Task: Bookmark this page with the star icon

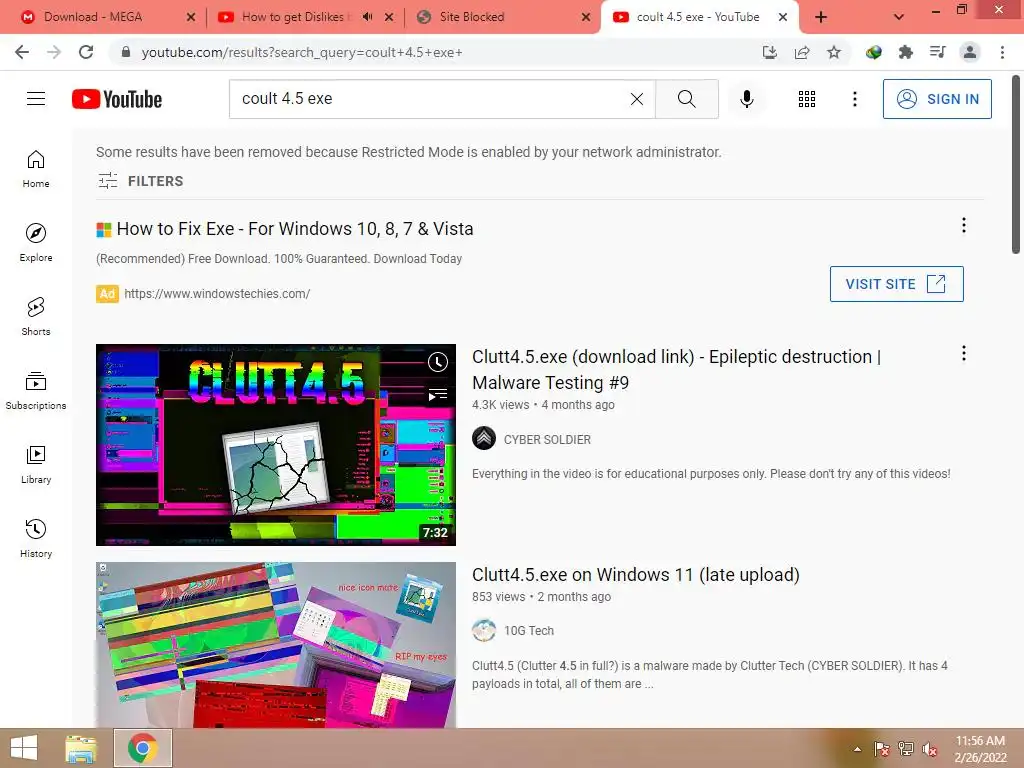Action: pos(834,52)
